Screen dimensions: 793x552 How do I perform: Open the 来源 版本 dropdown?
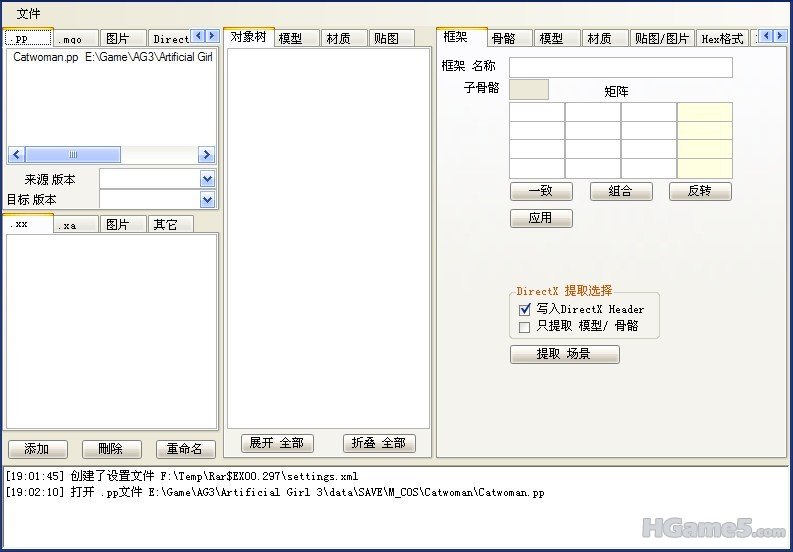[207, 179]
